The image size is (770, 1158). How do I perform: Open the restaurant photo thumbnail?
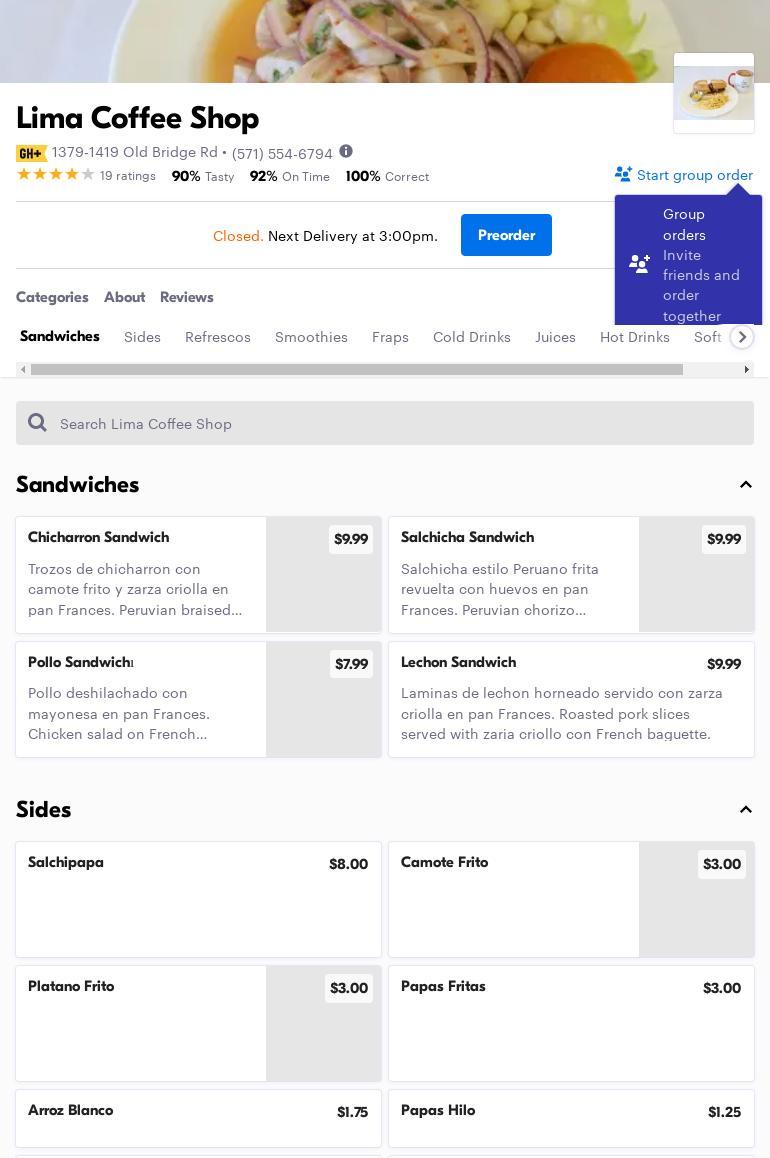click(x=714, y=93)
